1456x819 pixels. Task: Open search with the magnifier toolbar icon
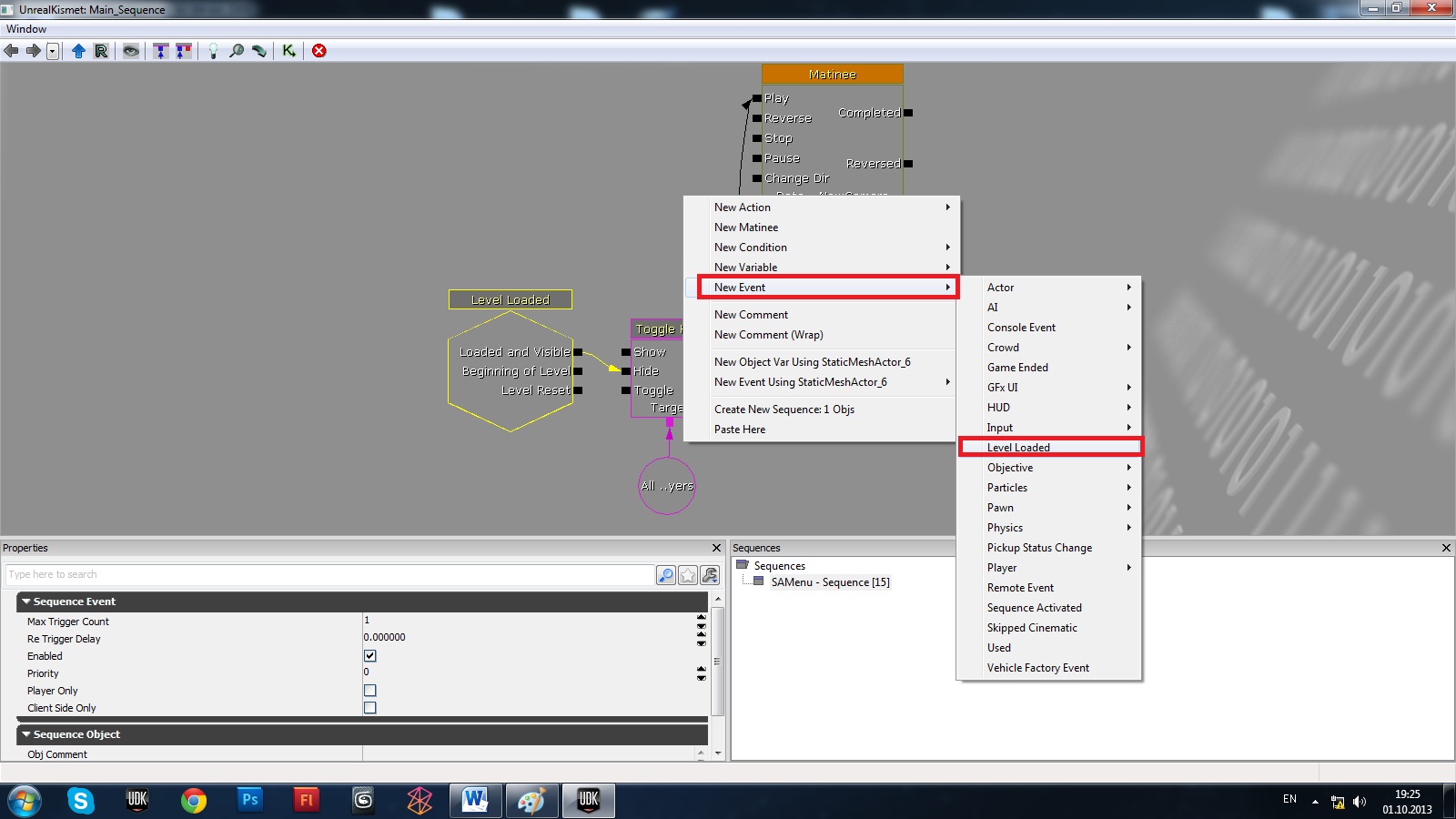(x=237, y=51)
